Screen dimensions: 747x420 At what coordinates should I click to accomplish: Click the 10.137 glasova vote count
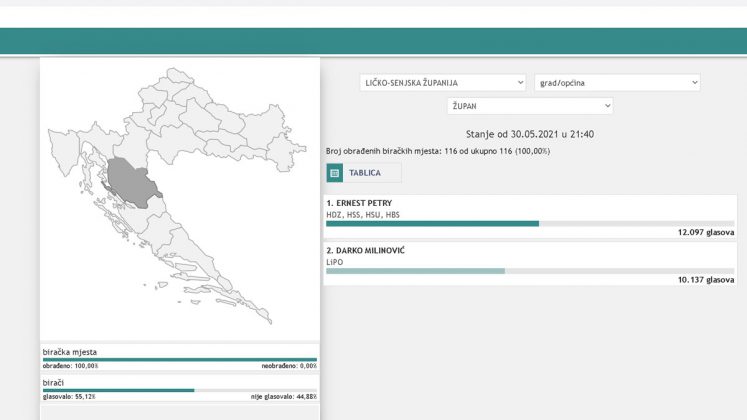point(706,280)
